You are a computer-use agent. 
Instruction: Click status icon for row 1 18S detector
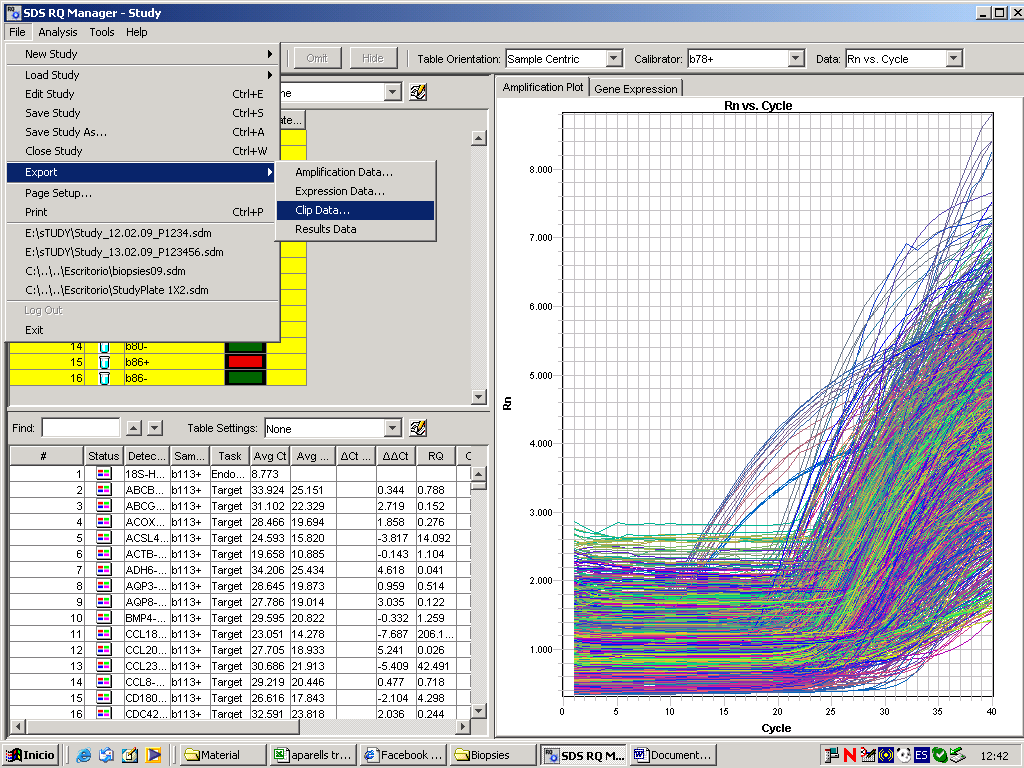click(104, 474)
